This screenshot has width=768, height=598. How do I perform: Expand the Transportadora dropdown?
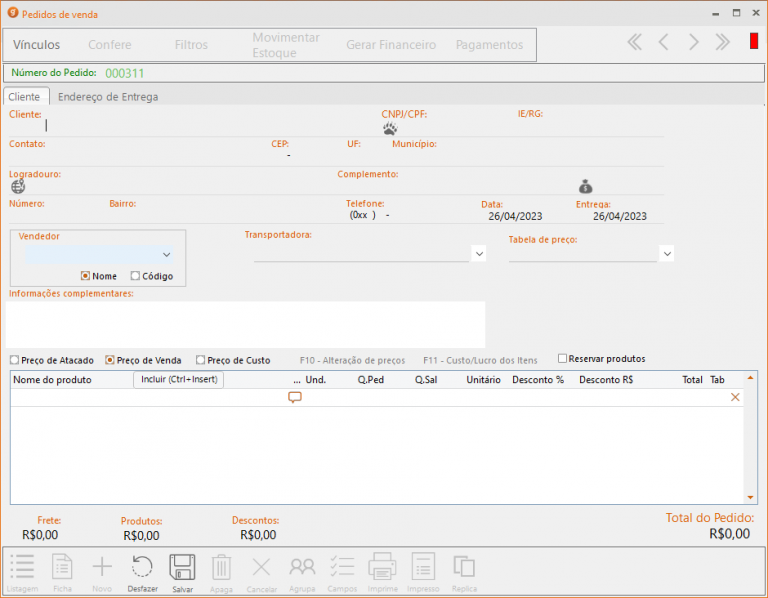click(479, 254)
